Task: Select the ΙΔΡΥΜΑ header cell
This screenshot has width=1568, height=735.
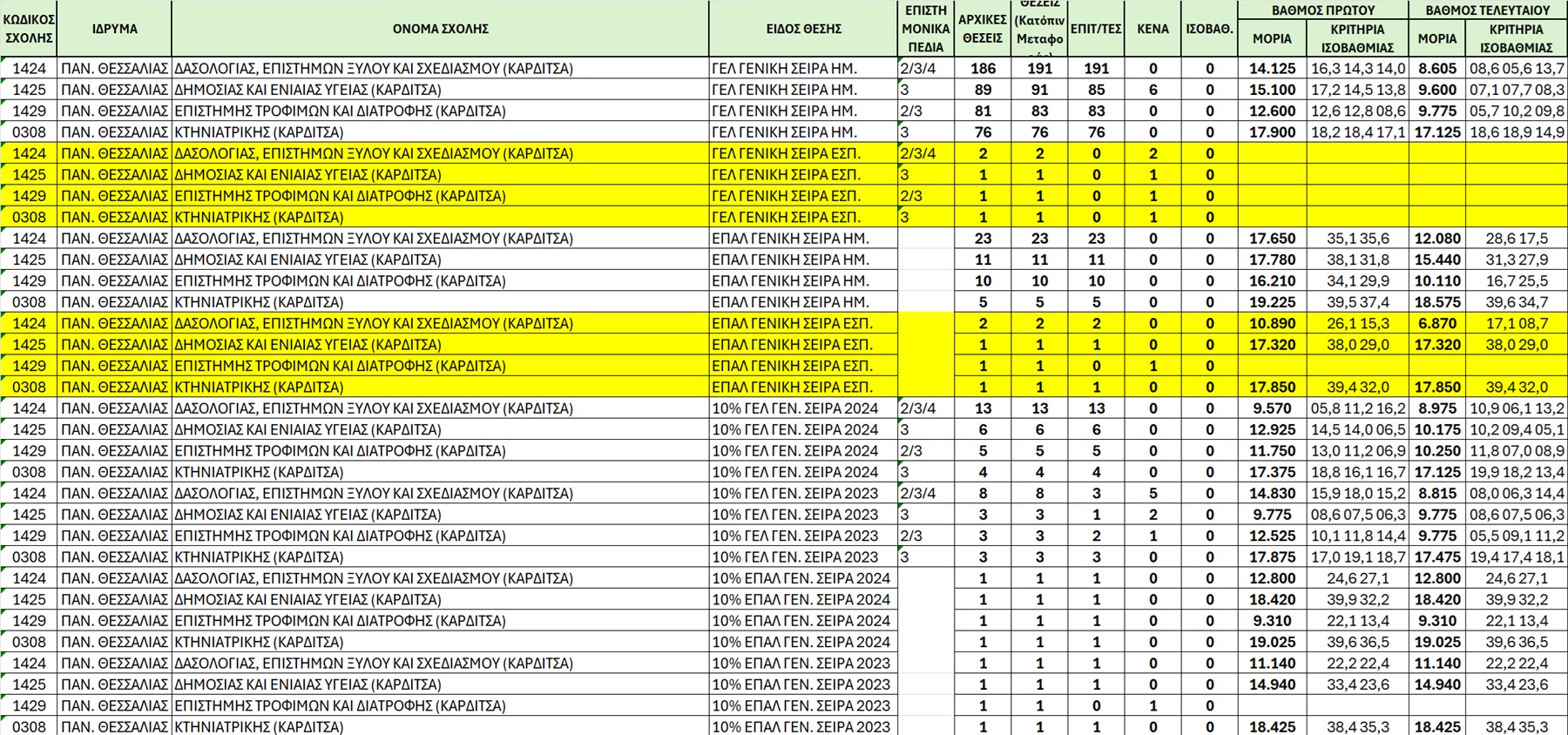Action: pyautogui.click(x=114, y=29)
